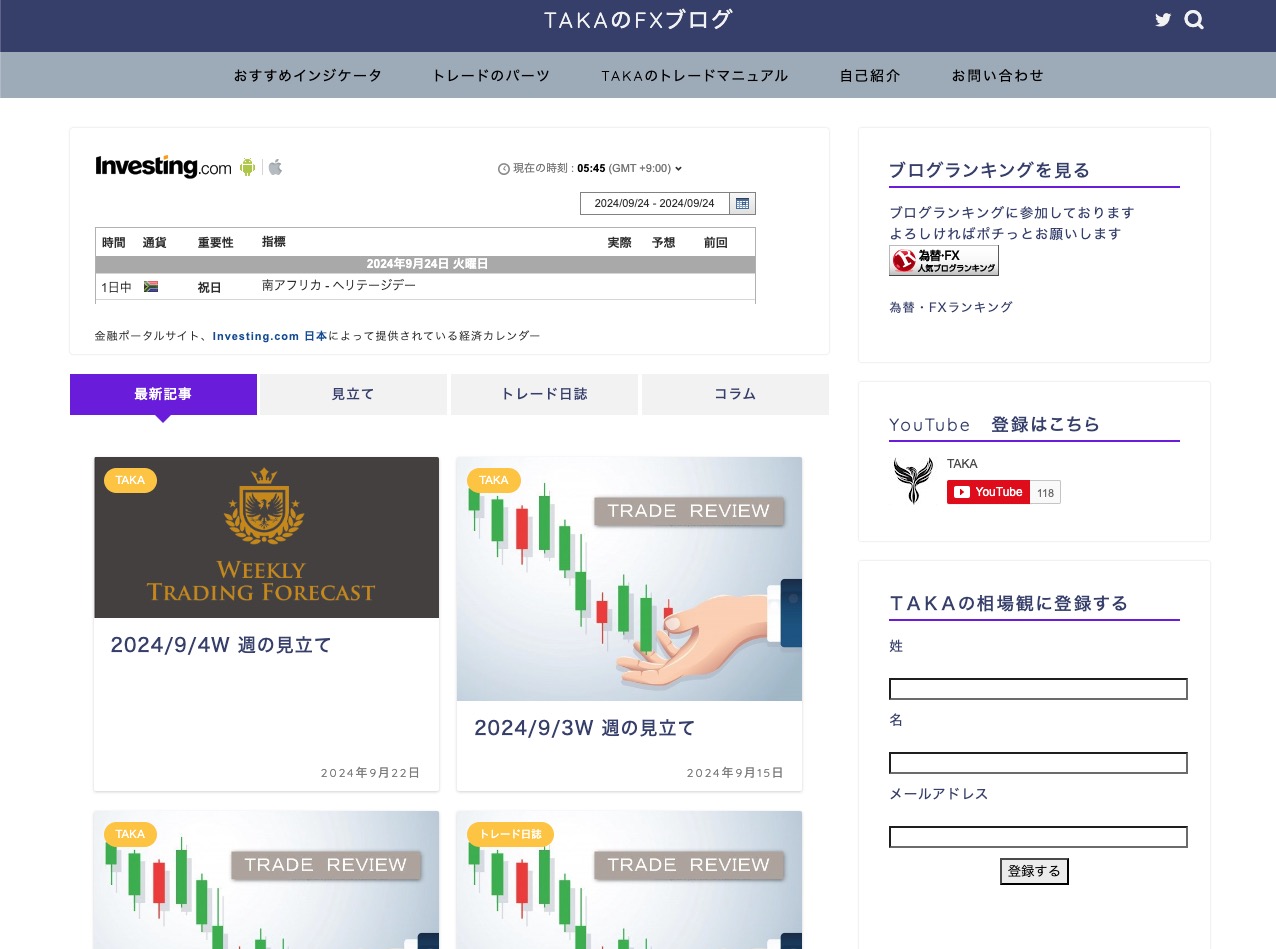Screen dimensions: 1276x949
Task: Click the Apple app icon
Action: [x=275, y=167]
